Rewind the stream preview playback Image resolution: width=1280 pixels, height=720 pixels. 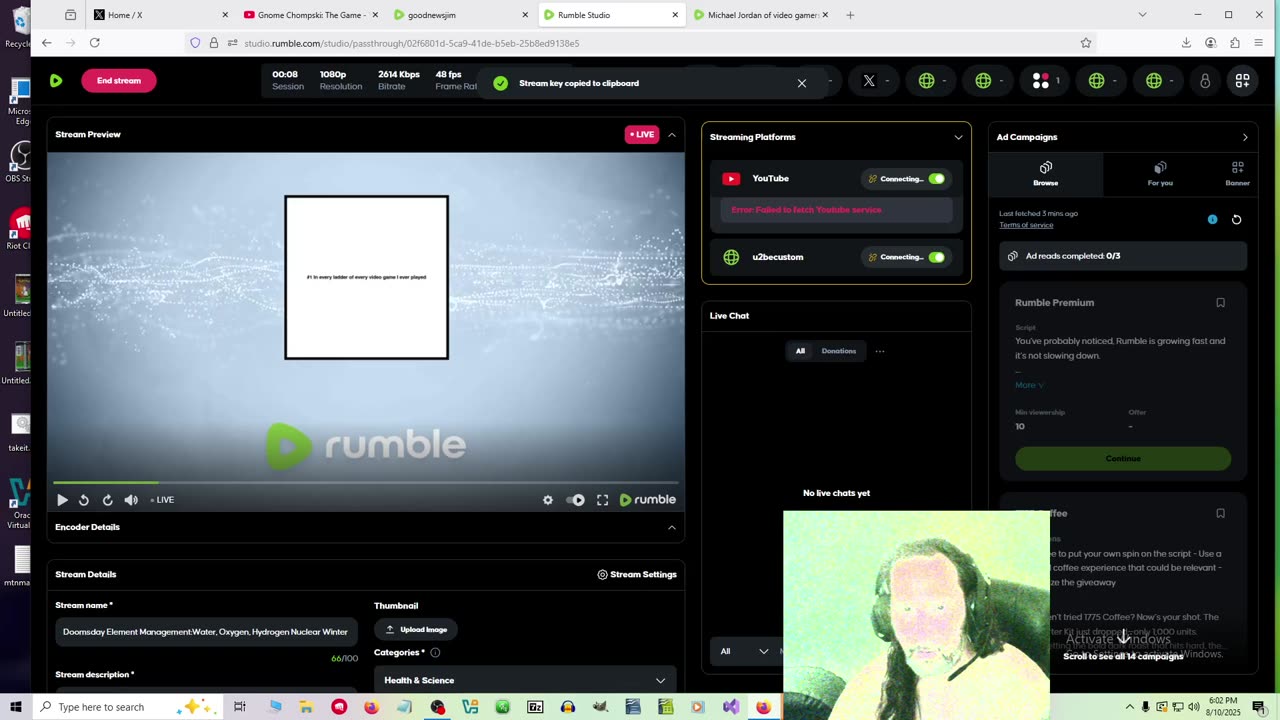[x=84, y=500]
